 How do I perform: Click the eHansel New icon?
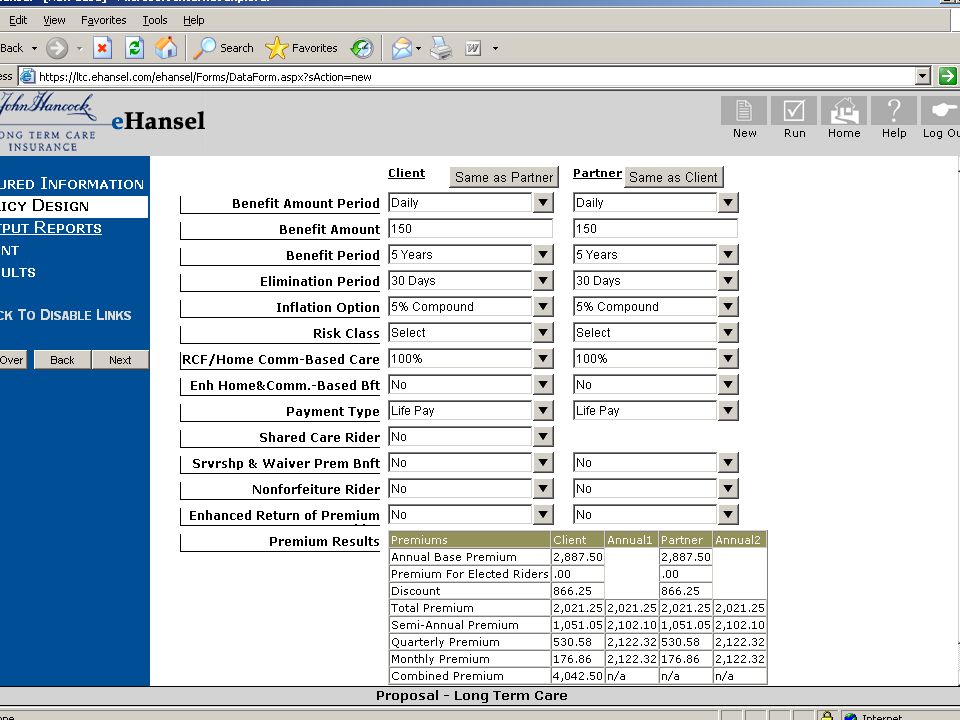point(744,110)
